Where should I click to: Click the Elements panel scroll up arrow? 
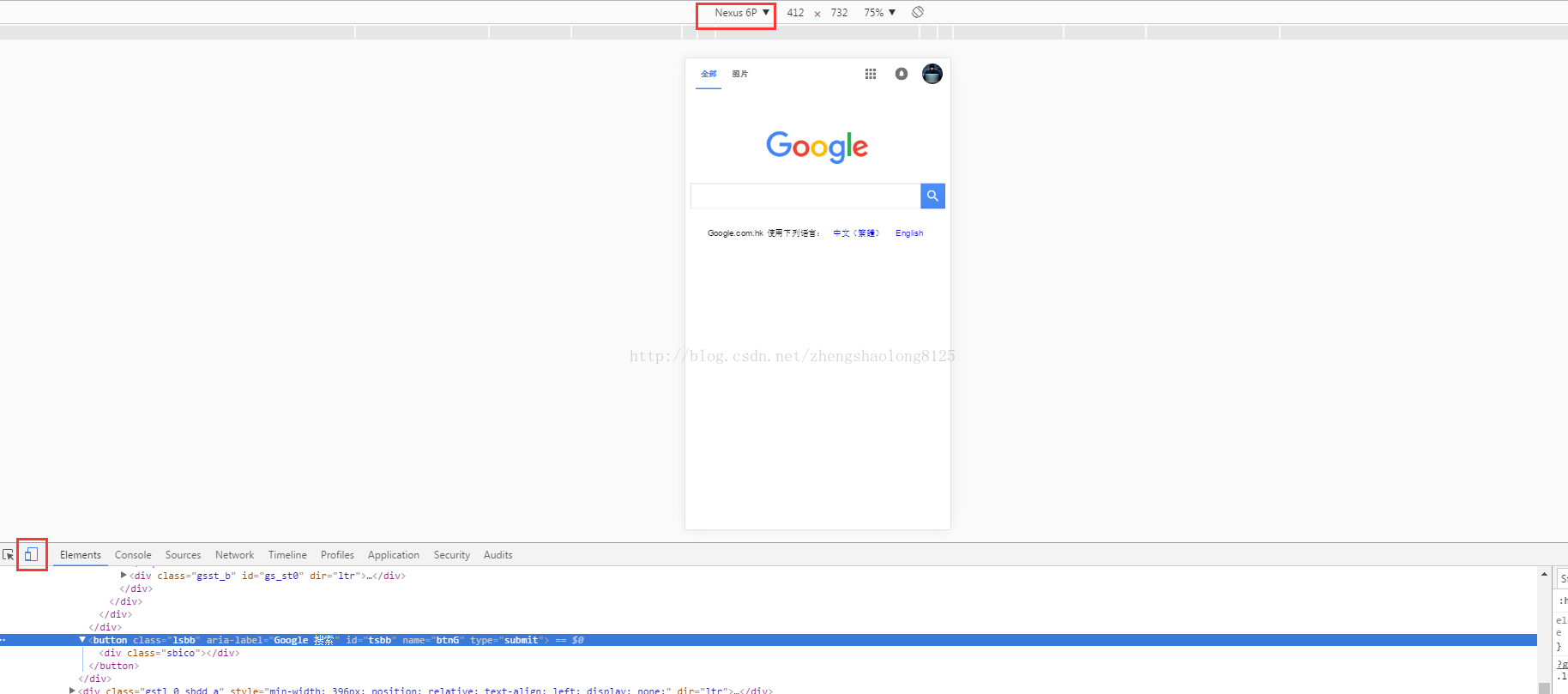point(1544,574)
